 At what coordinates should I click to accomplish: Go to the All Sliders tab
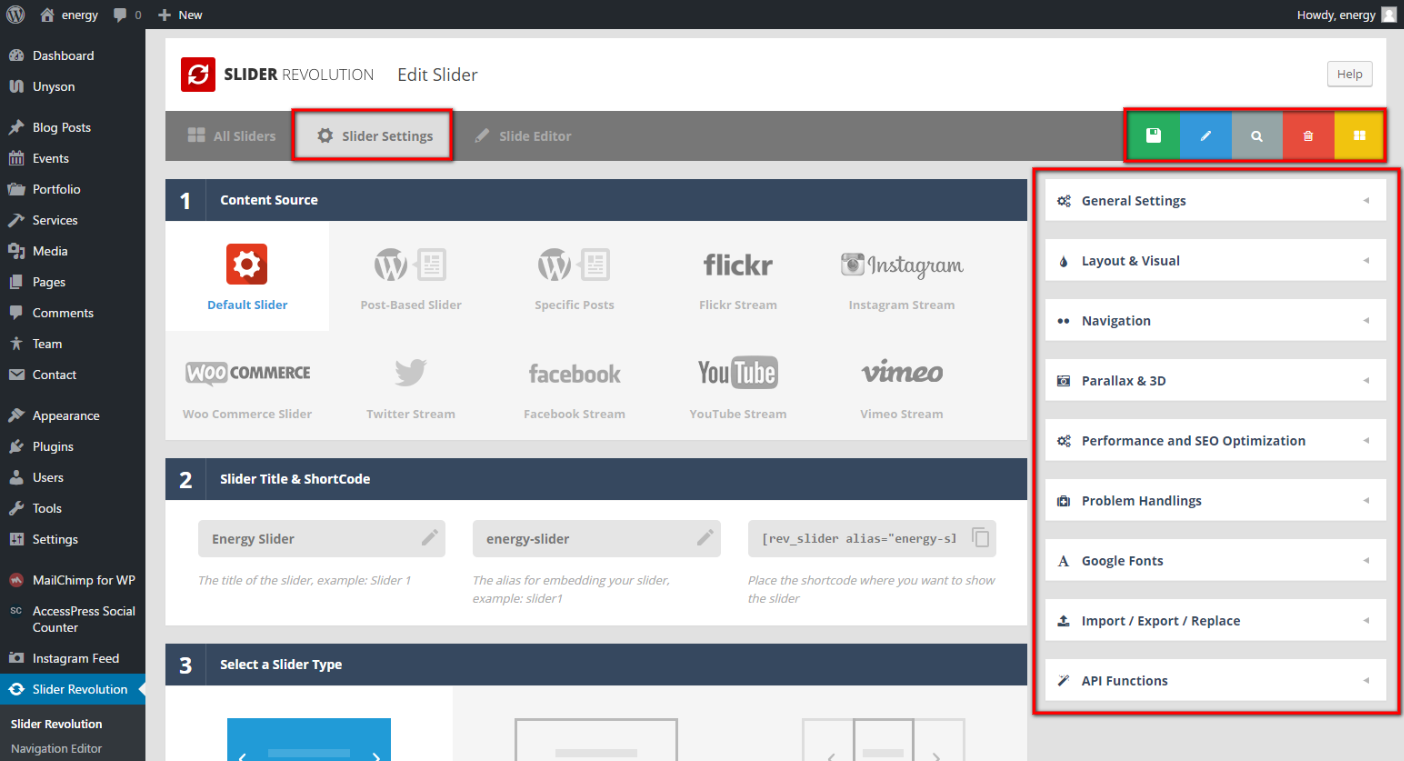(232, 136)
